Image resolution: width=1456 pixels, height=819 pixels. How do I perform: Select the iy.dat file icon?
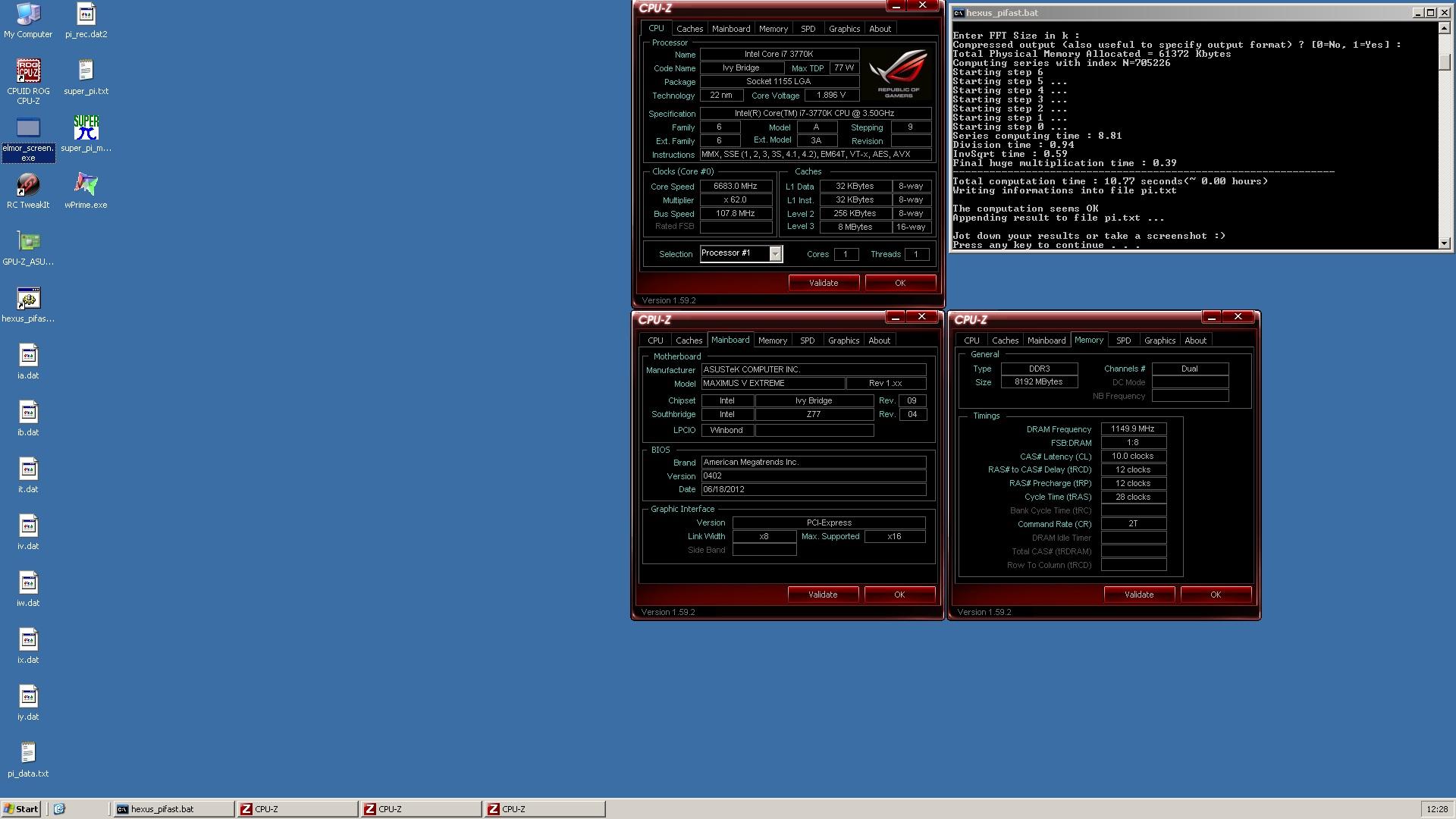(28, 703)
